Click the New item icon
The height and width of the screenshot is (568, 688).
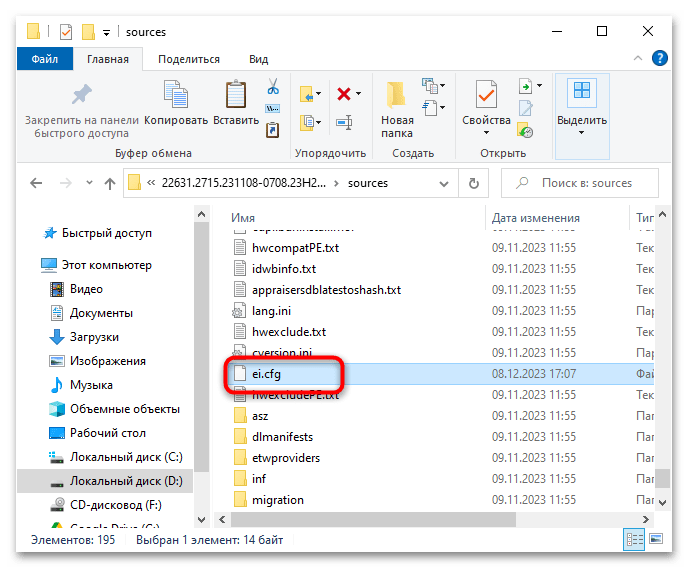(x=430, y=86)
